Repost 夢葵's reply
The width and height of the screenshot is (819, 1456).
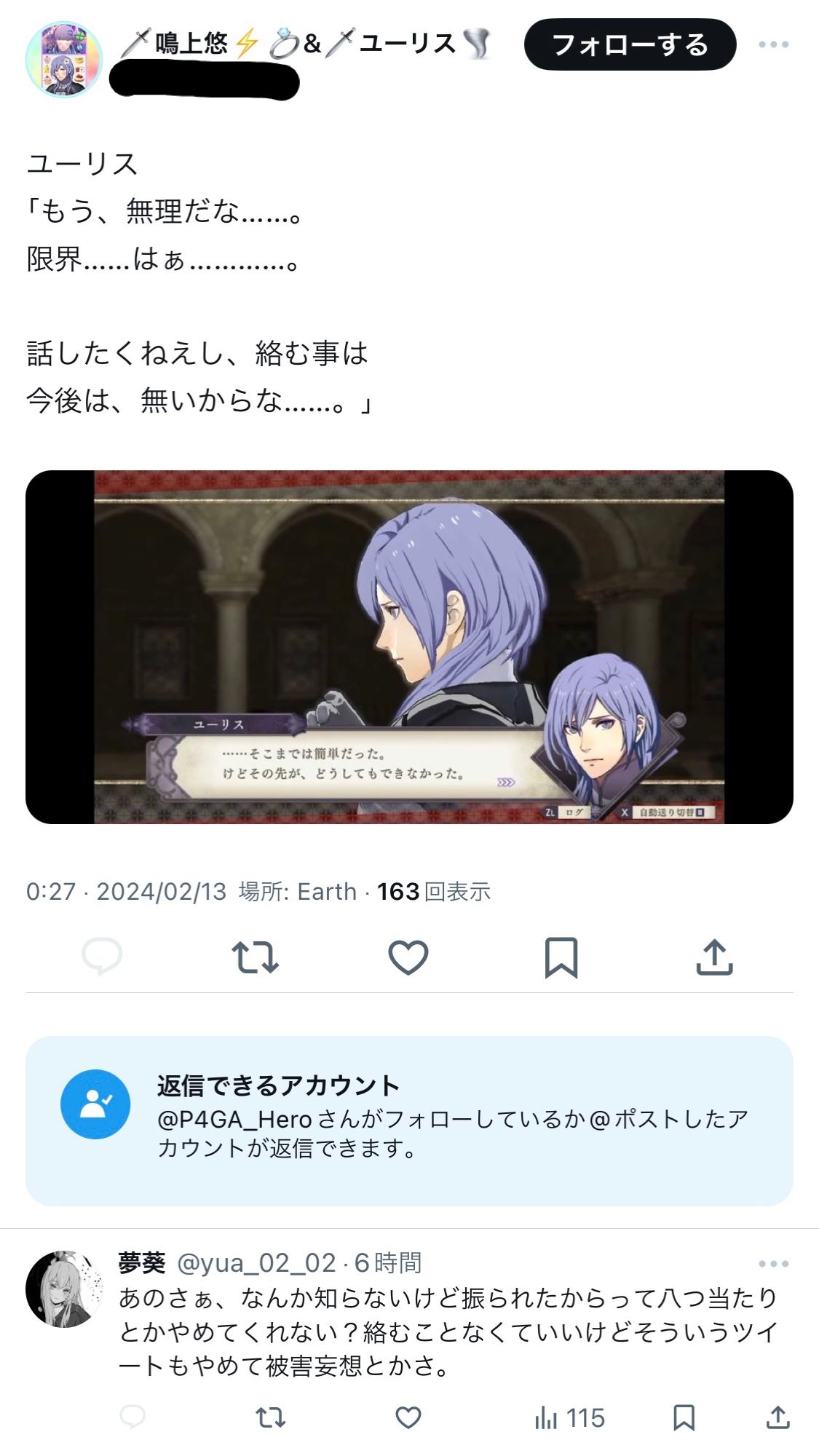coord(271,1417)
